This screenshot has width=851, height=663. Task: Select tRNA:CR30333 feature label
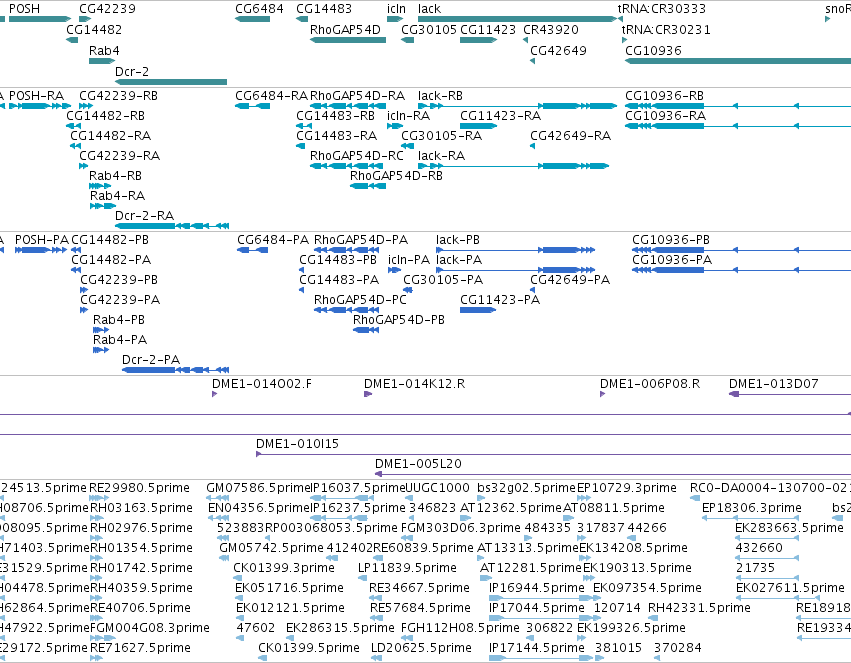click(x=662, y=9)
